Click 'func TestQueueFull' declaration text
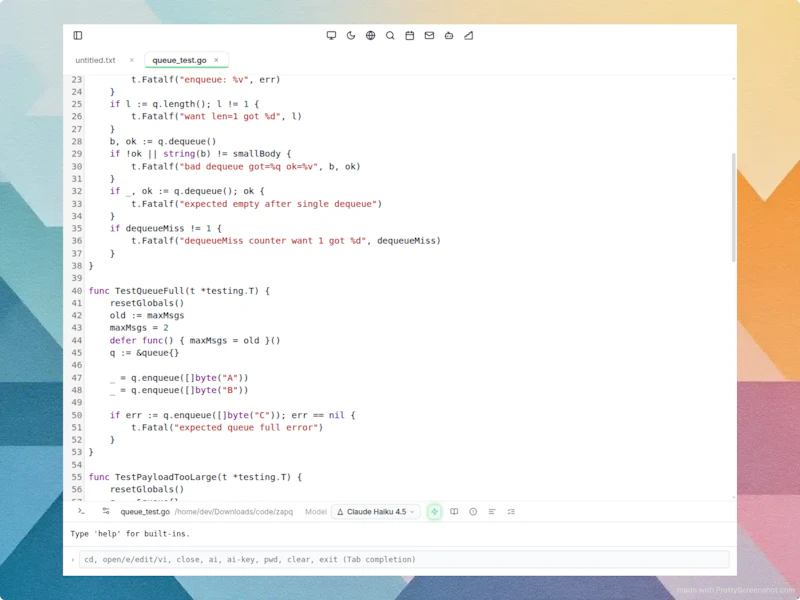The height and width of the screenshot is (600, 800). (x=179, y=291)
